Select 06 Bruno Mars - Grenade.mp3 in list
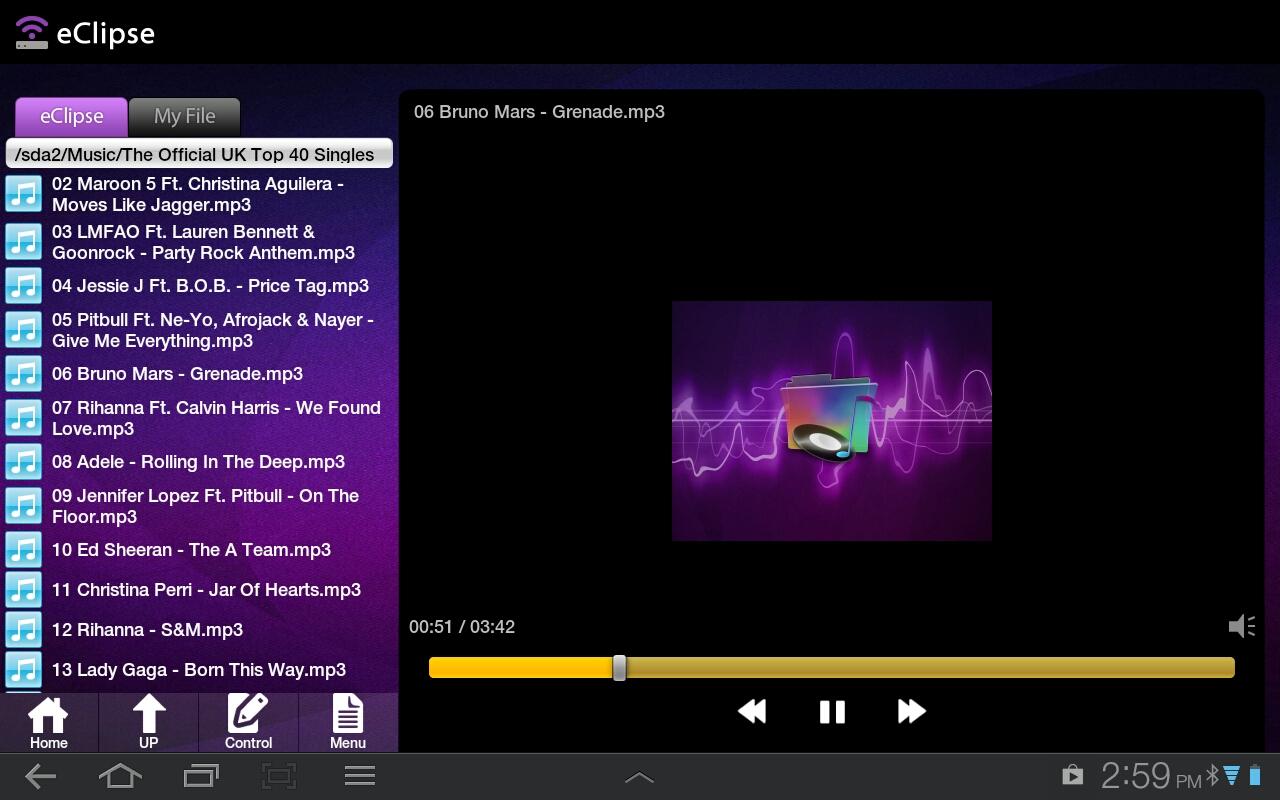This screenshot has height=800, width=1280. (x=177, y=374)
